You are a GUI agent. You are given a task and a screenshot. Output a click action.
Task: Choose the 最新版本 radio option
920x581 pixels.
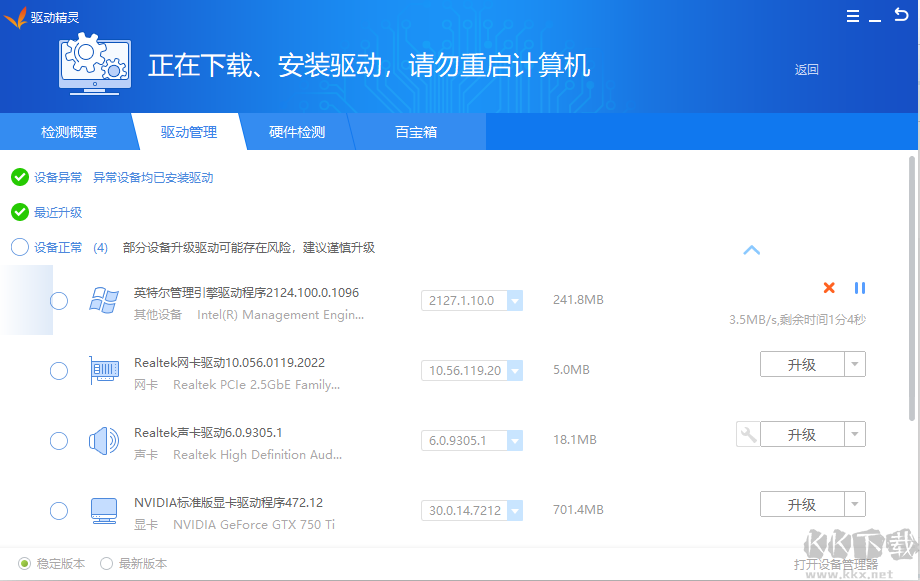106,564
